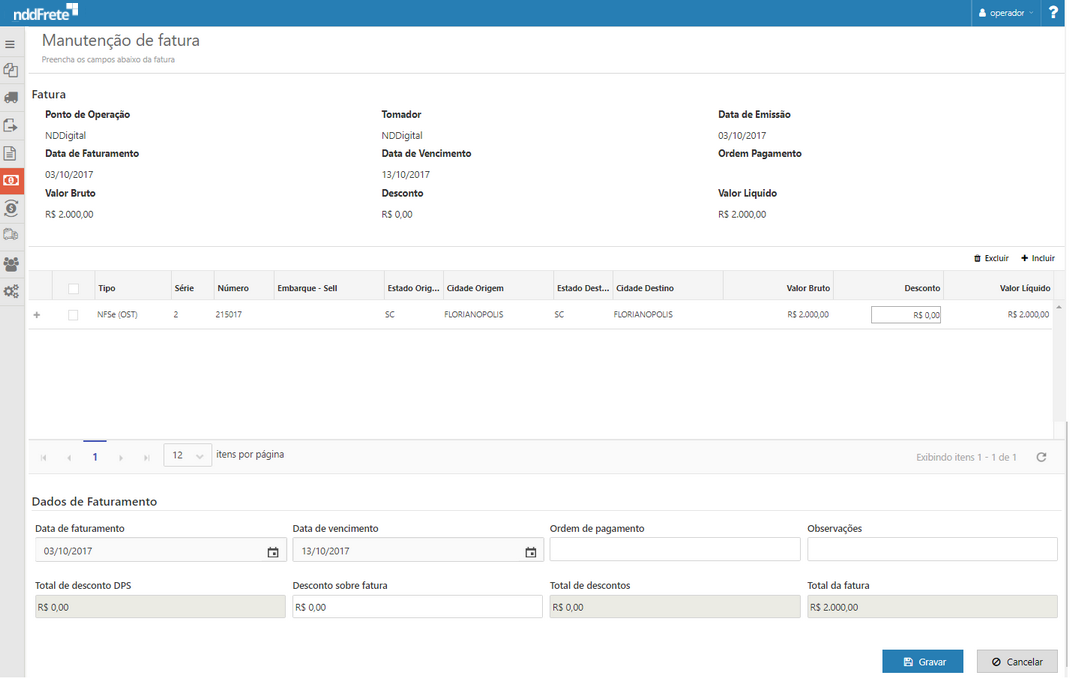Open calendar for Data de vencimento
Viewport: 1070px width, 679px height.
click(531, 552)
